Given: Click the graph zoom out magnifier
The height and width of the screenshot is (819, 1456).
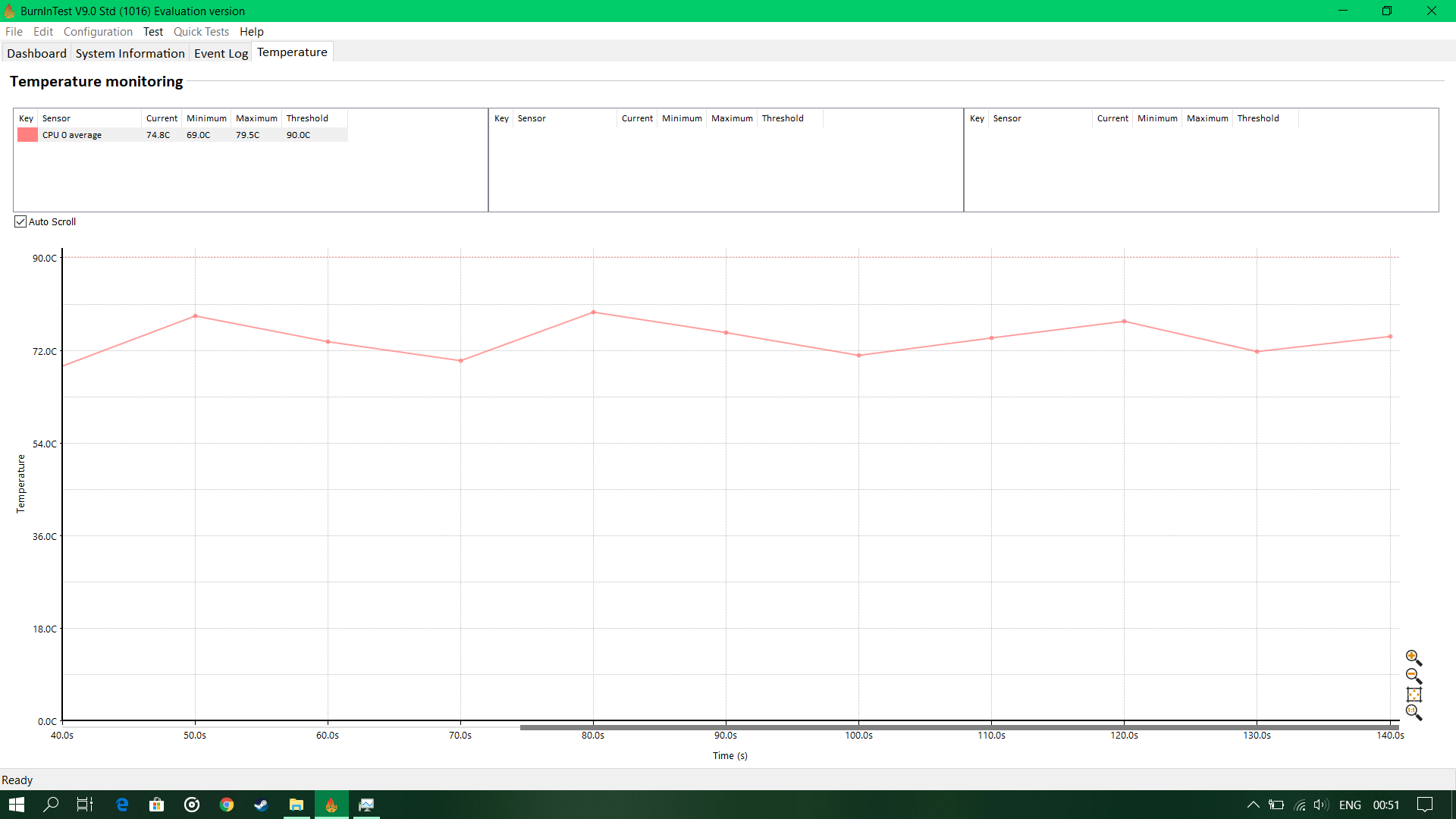Looking at the screenshot, I should coord(1413,676).
